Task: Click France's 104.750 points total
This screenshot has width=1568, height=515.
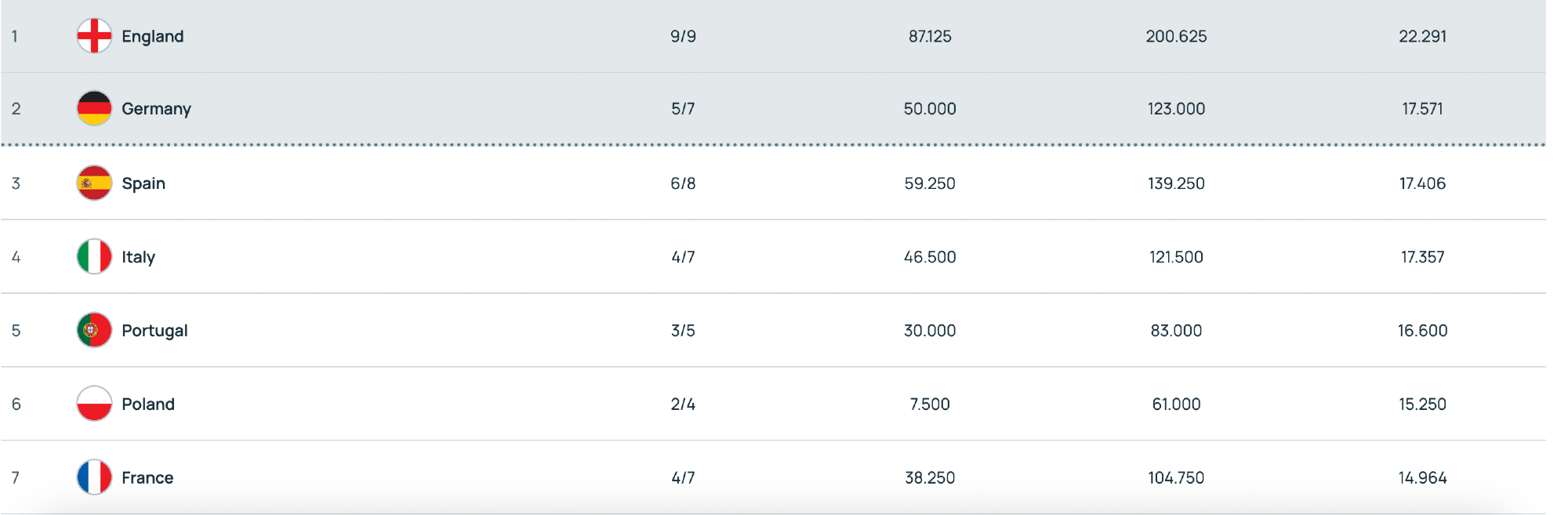Action: [1176, 478]
